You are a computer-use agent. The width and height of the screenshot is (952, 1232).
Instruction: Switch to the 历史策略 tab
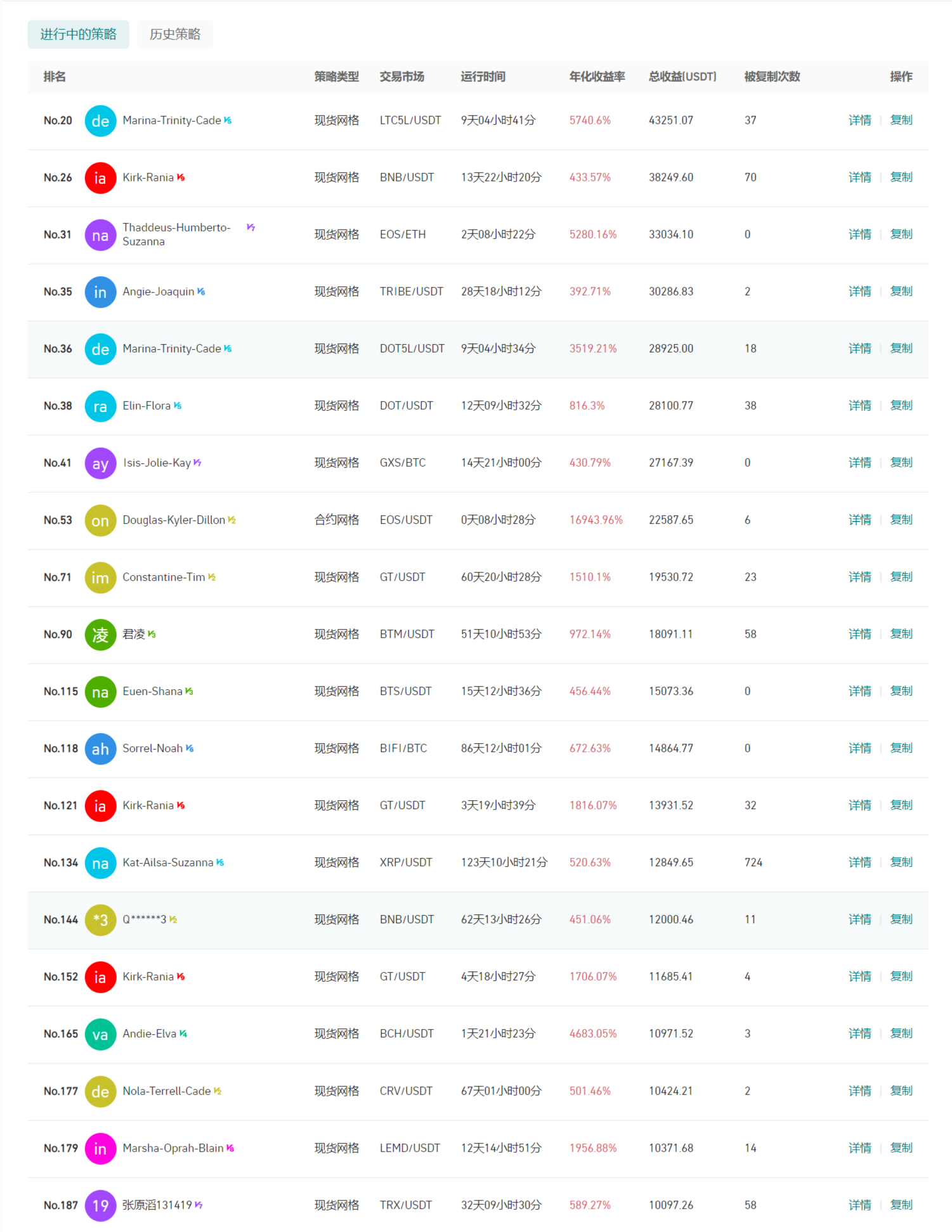point(175,34)
